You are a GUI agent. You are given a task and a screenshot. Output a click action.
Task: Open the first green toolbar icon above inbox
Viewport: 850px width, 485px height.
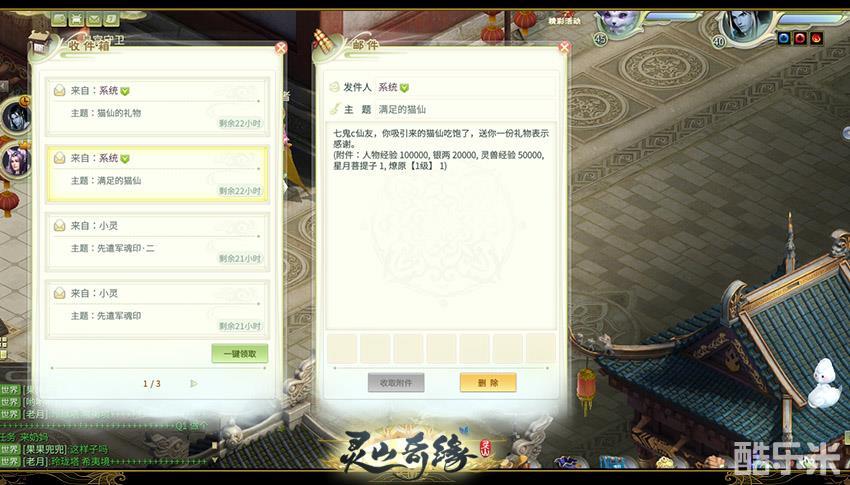point(59,20)
